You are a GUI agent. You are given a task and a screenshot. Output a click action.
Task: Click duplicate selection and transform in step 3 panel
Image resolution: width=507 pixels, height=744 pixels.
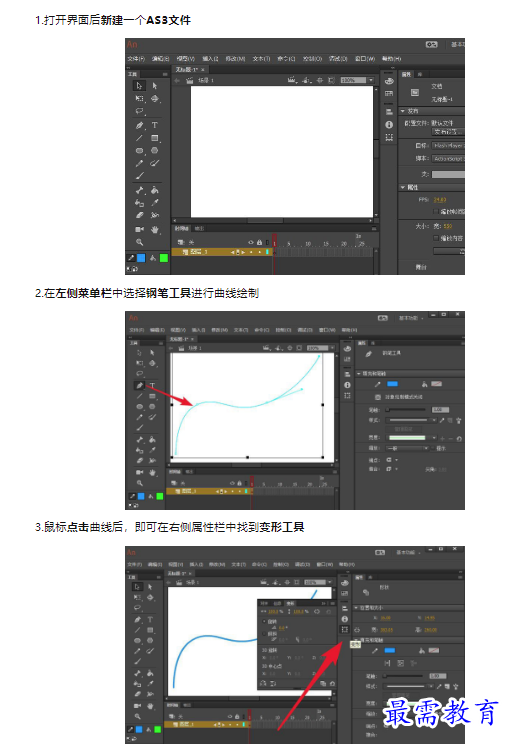click(323, 684)
